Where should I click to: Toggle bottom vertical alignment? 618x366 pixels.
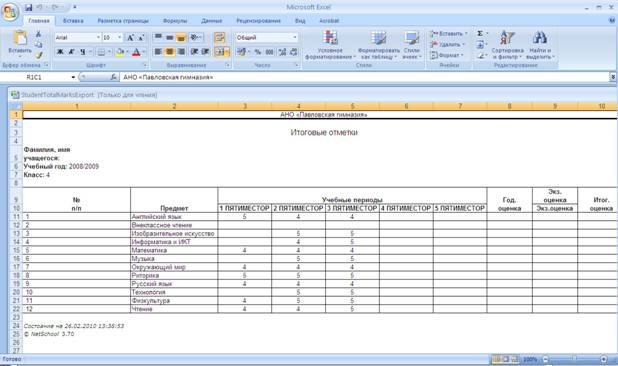tap(181, 37)
